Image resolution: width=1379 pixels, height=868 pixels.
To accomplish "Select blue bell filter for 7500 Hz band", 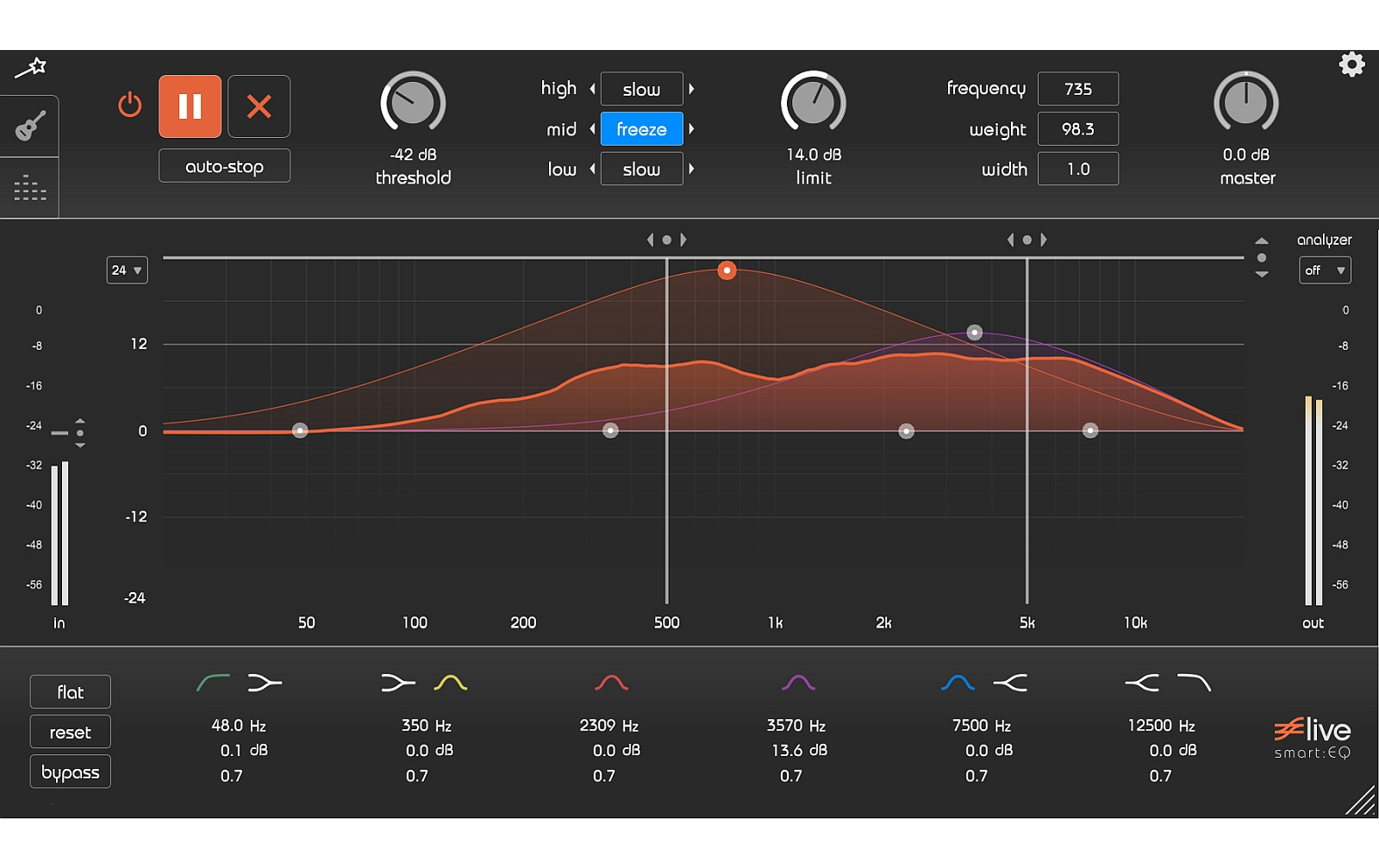I will pos(958,683).
